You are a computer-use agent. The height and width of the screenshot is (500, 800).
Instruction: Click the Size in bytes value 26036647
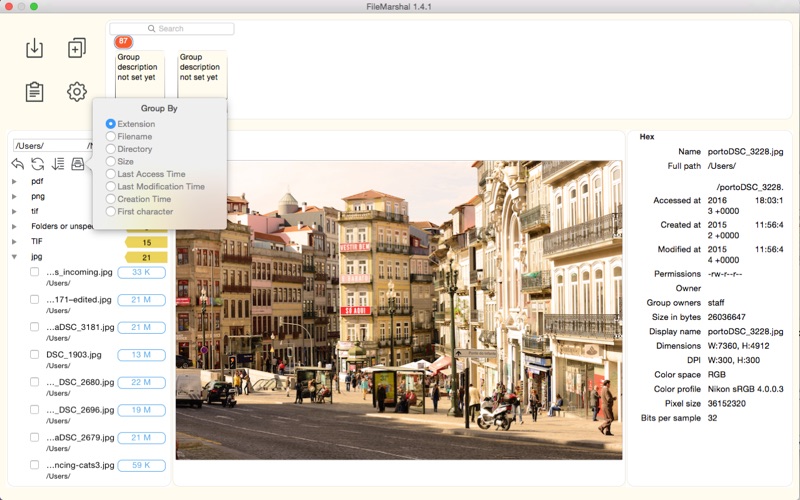click(x=727, y=317)
